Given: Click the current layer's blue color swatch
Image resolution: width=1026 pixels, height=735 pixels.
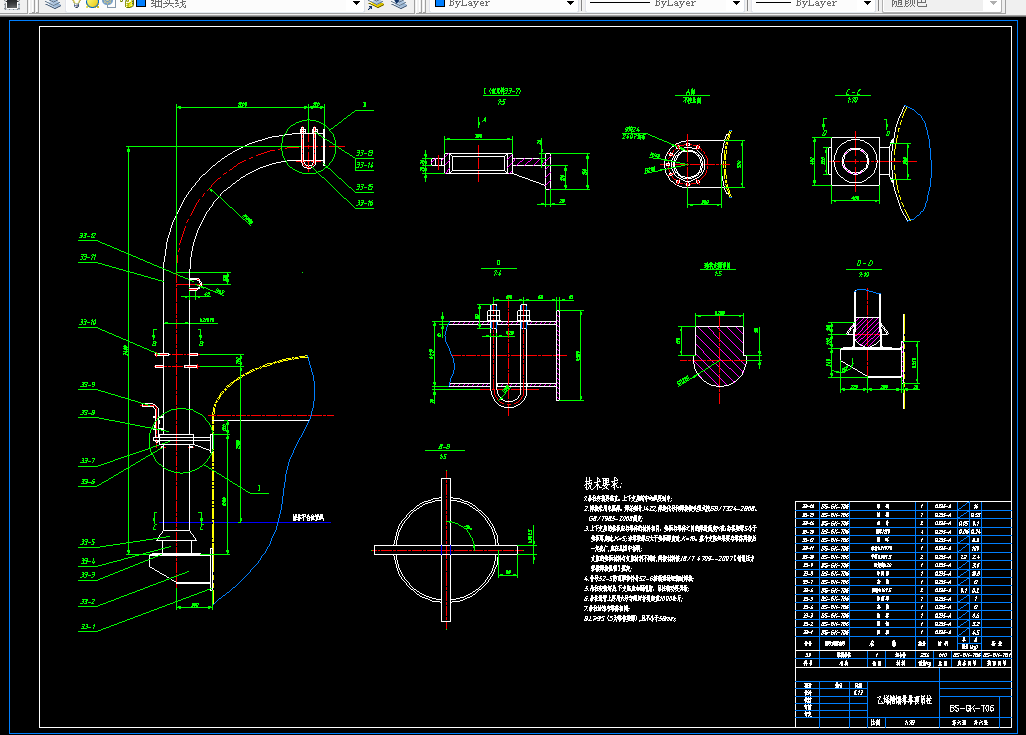Looking at the screenshot, I should (141, 3).
